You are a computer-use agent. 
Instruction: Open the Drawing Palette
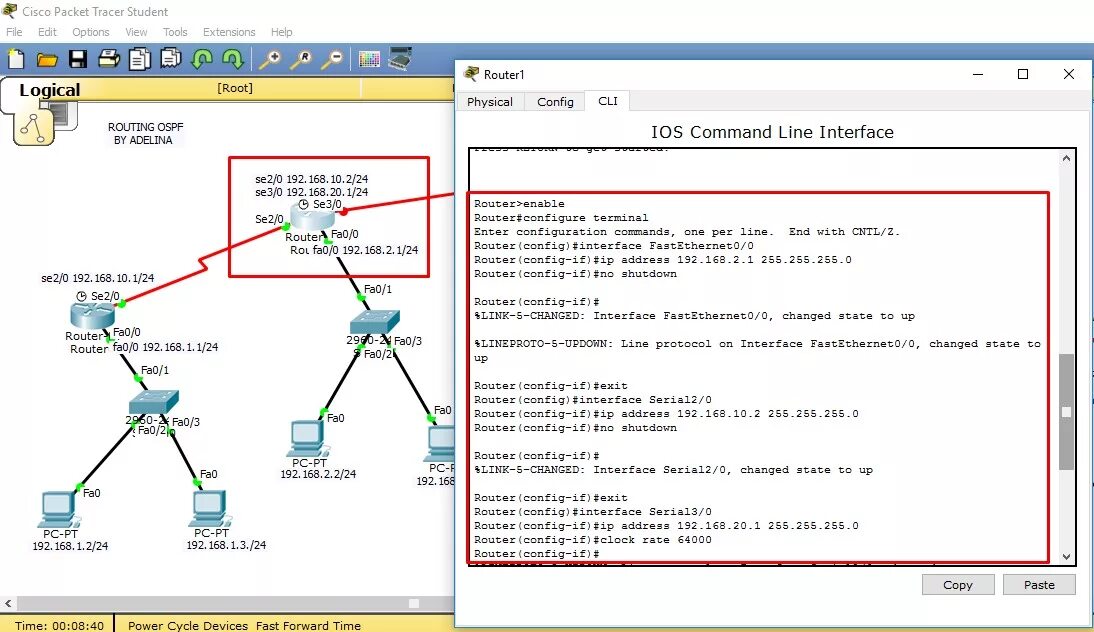coord(369,59)
